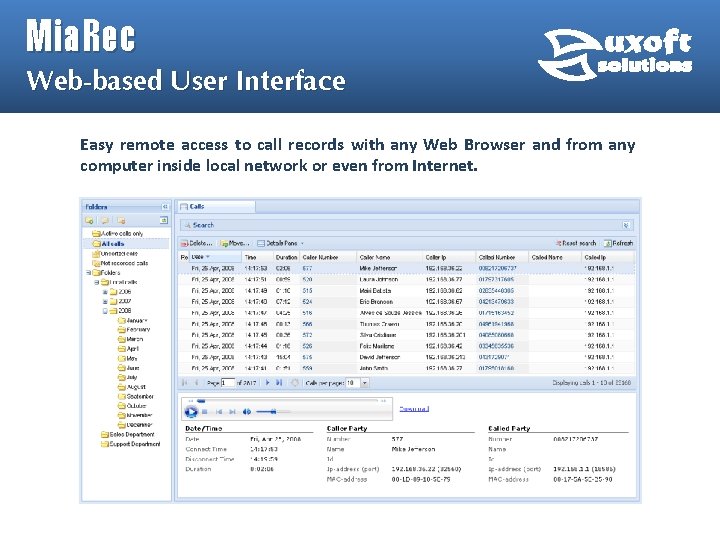Select the June folder
The width and height of the screenshot is (720, 540).
[x=129, y=368]
